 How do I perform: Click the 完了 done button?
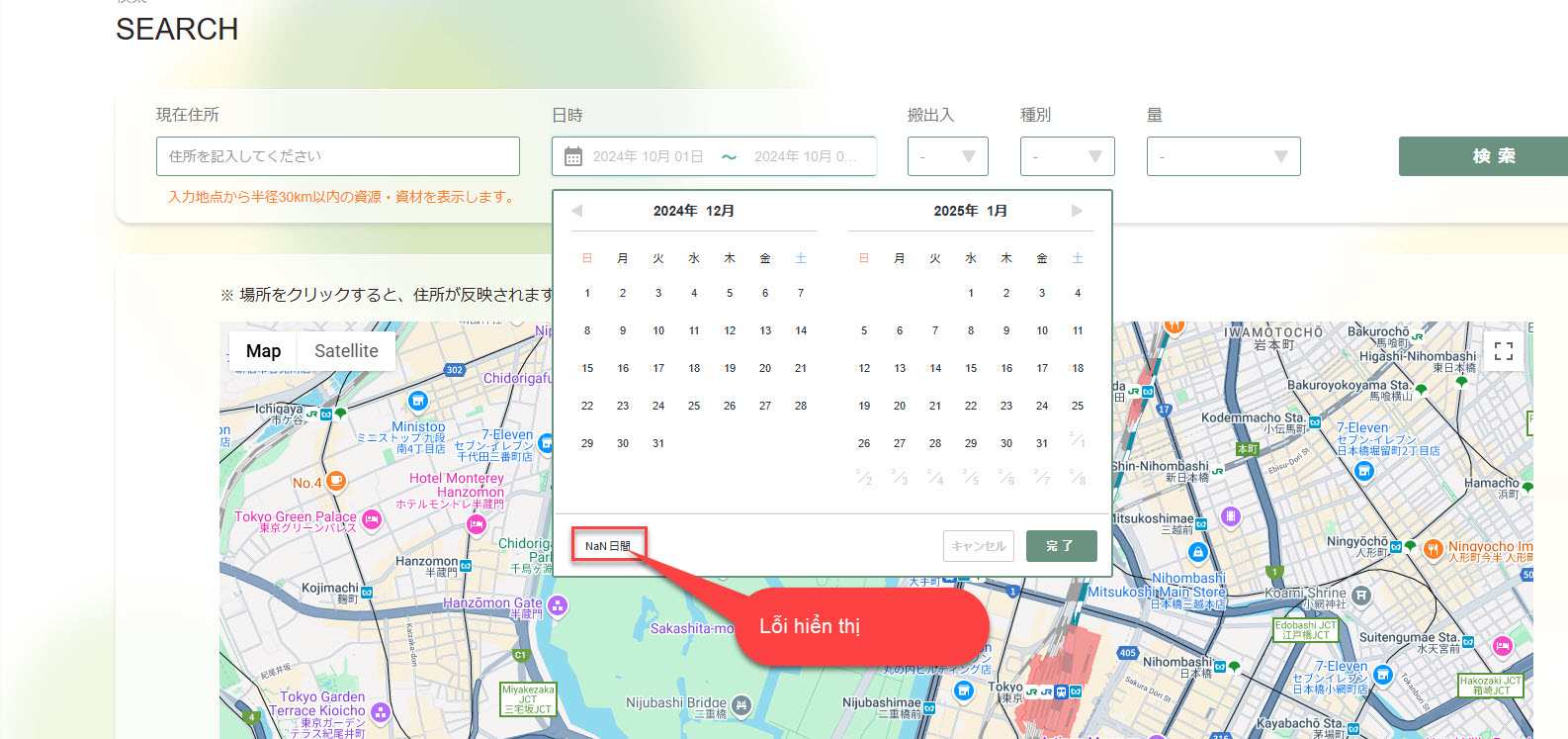point(1061,546)
